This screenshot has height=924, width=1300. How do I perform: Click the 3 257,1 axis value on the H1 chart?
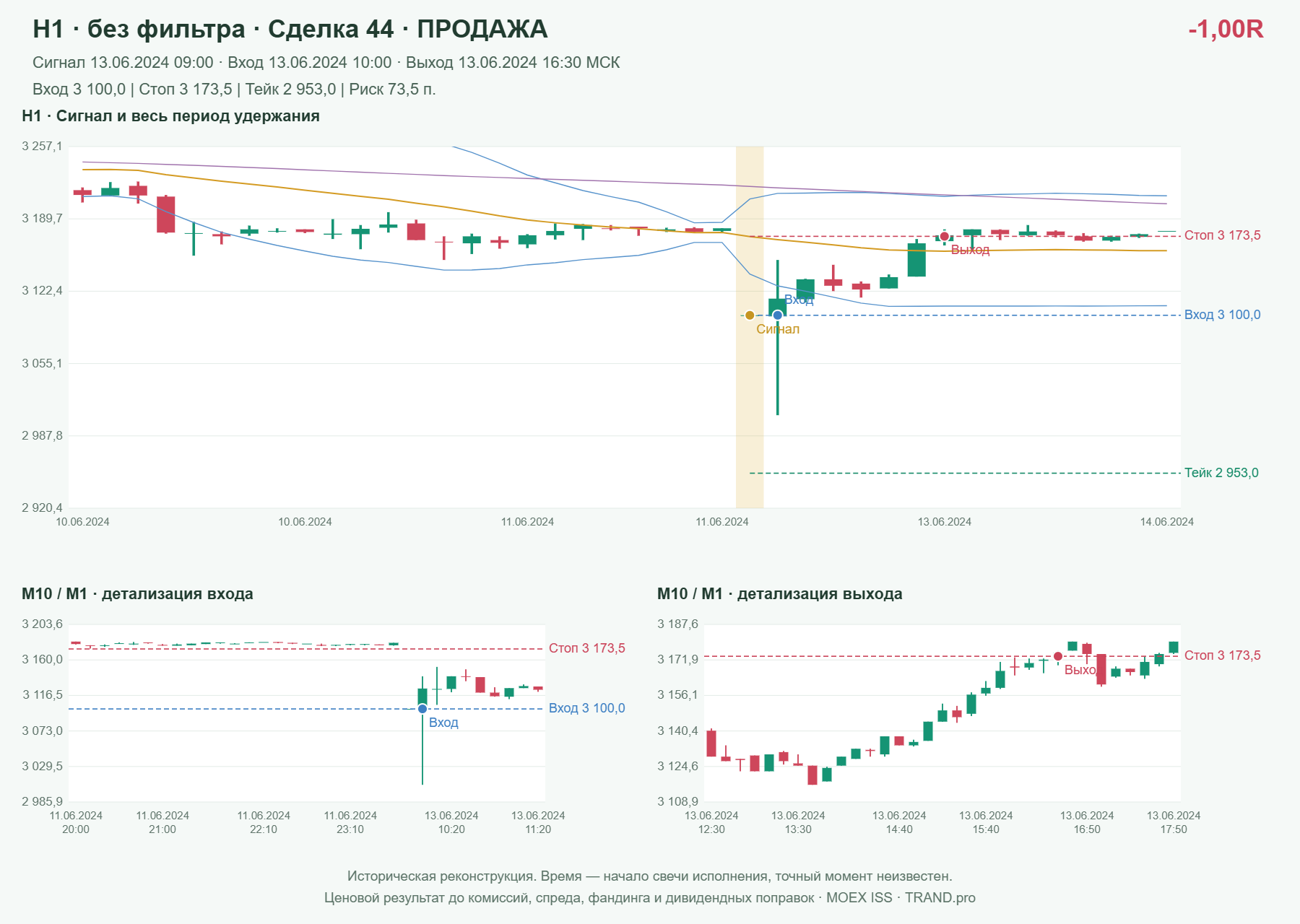tap(42, 147)
